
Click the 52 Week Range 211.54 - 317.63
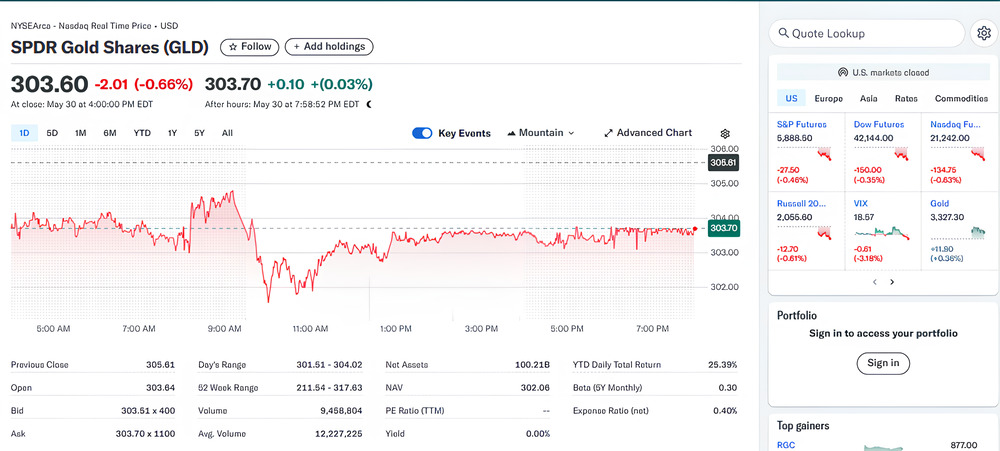329,388
